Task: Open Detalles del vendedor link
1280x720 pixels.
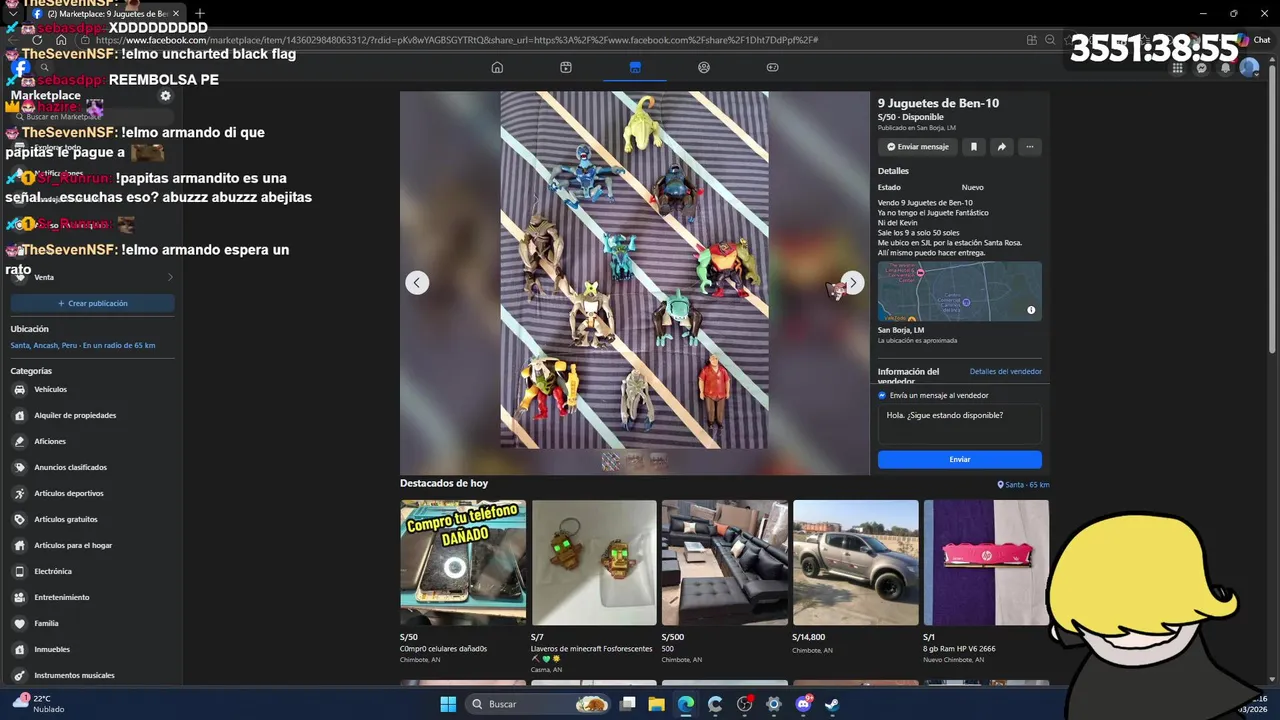Action: point(1005,371)
